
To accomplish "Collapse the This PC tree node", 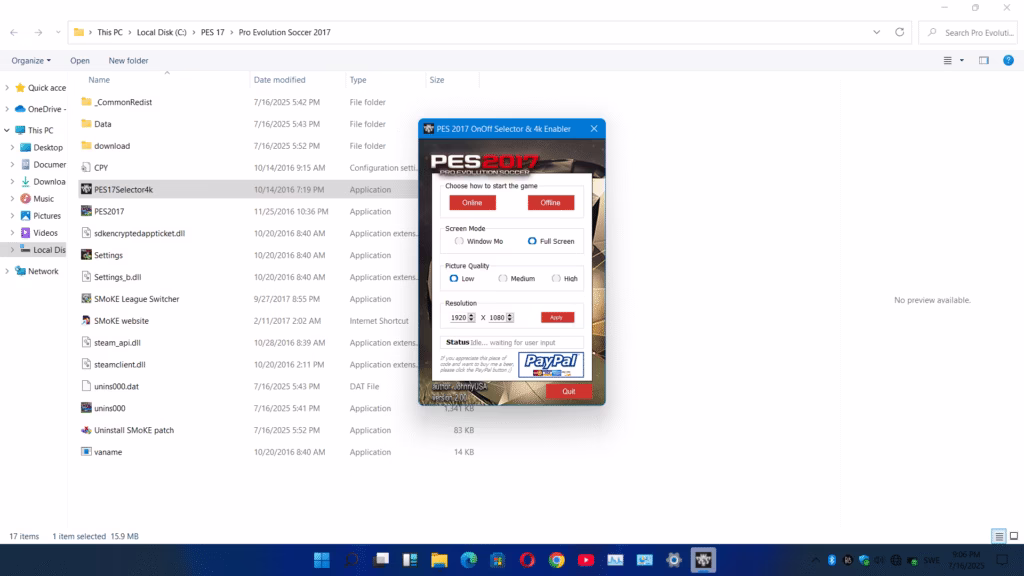I will 7,130.
